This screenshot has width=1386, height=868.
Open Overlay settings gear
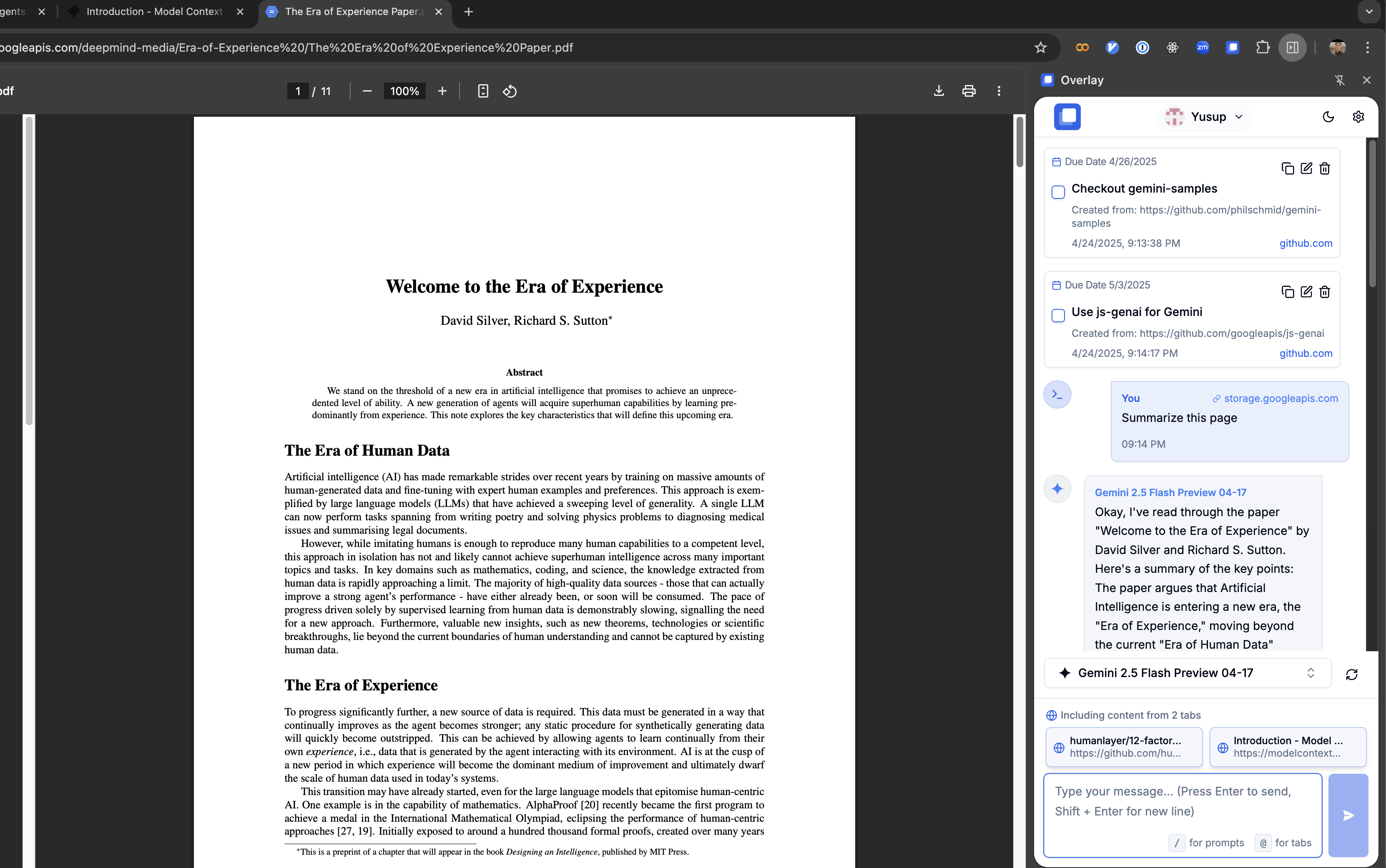(1358, 117)
